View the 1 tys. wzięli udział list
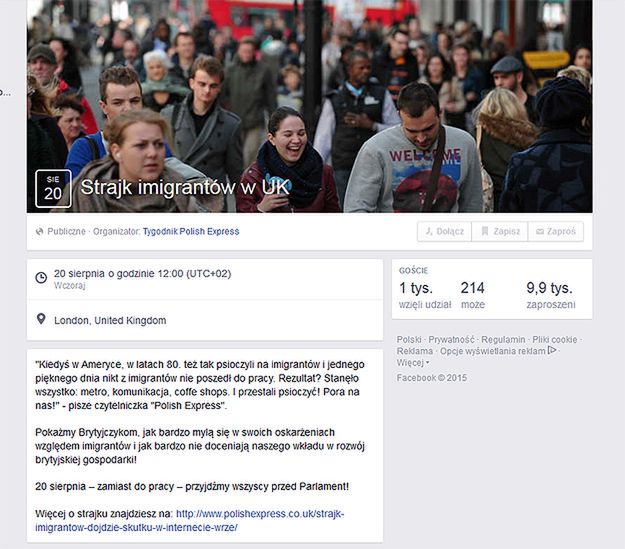The width and height of the screenshot is (625, 549). click(425, 295)
